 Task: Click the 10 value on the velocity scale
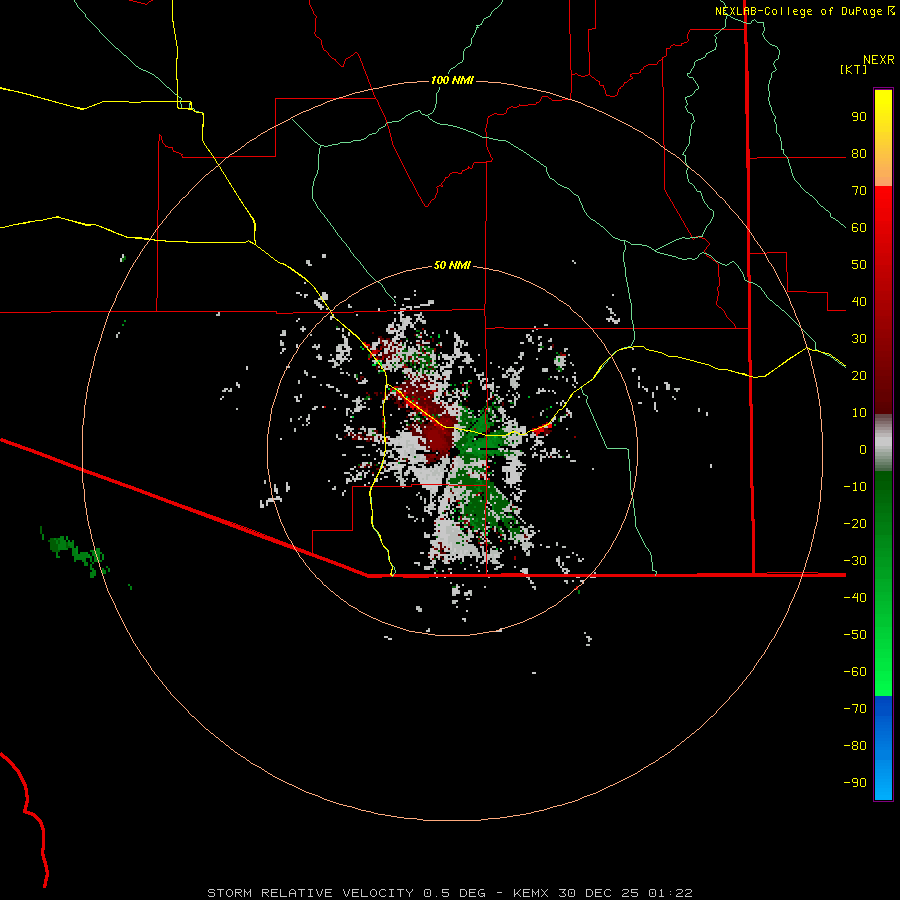pyautogui.click(x=859, y=413)
